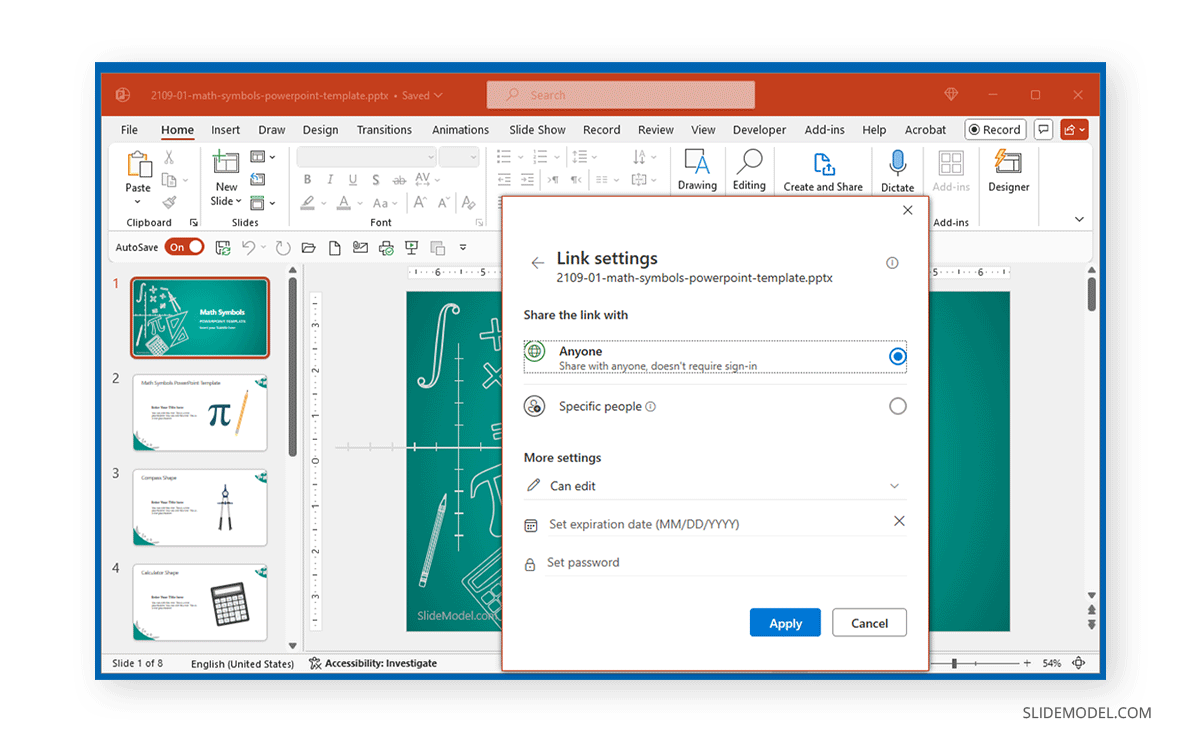Click the Save icon in Quick Access Toolbar
Screen dimensions: 1200x743
point(223,247)
